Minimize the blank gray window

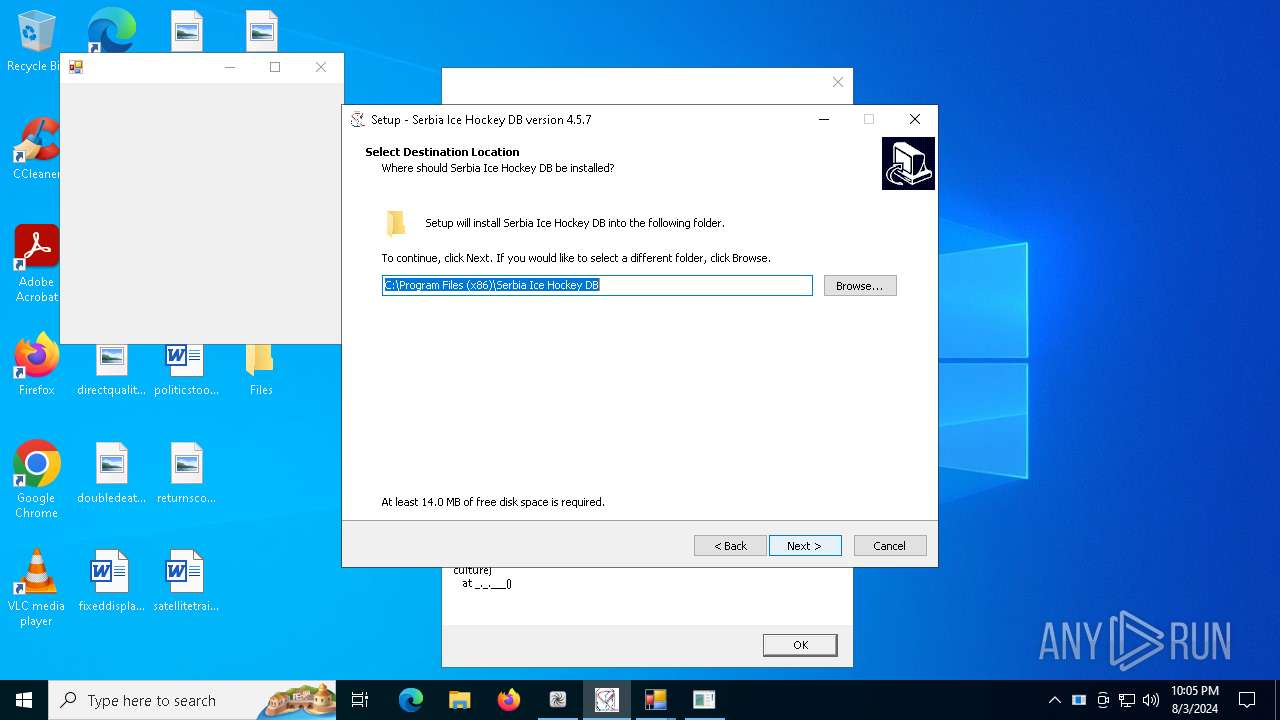[x=229, y=67]
